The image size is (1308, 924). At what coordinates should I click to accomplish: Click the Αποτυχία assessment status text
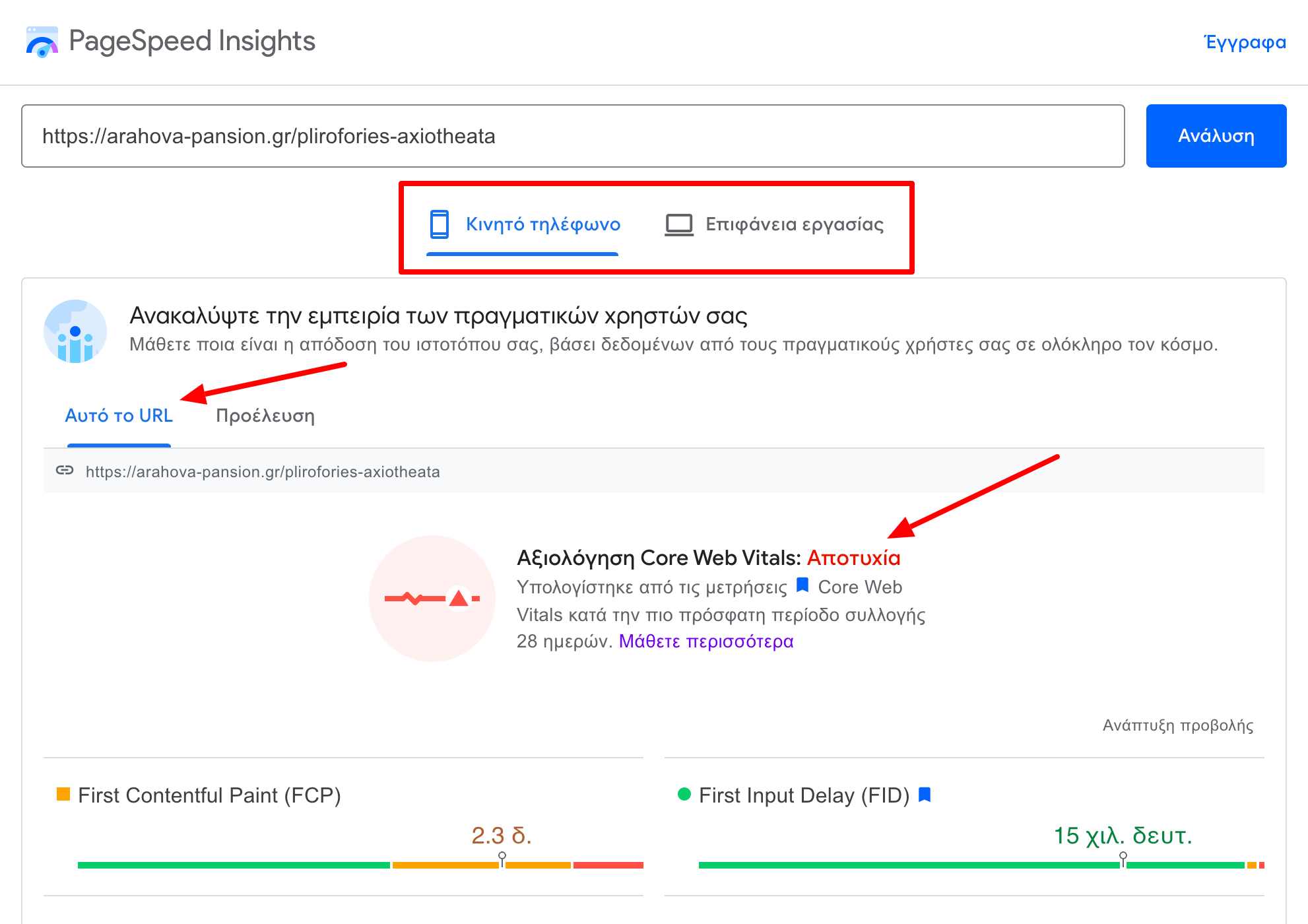tap(854, 558)
